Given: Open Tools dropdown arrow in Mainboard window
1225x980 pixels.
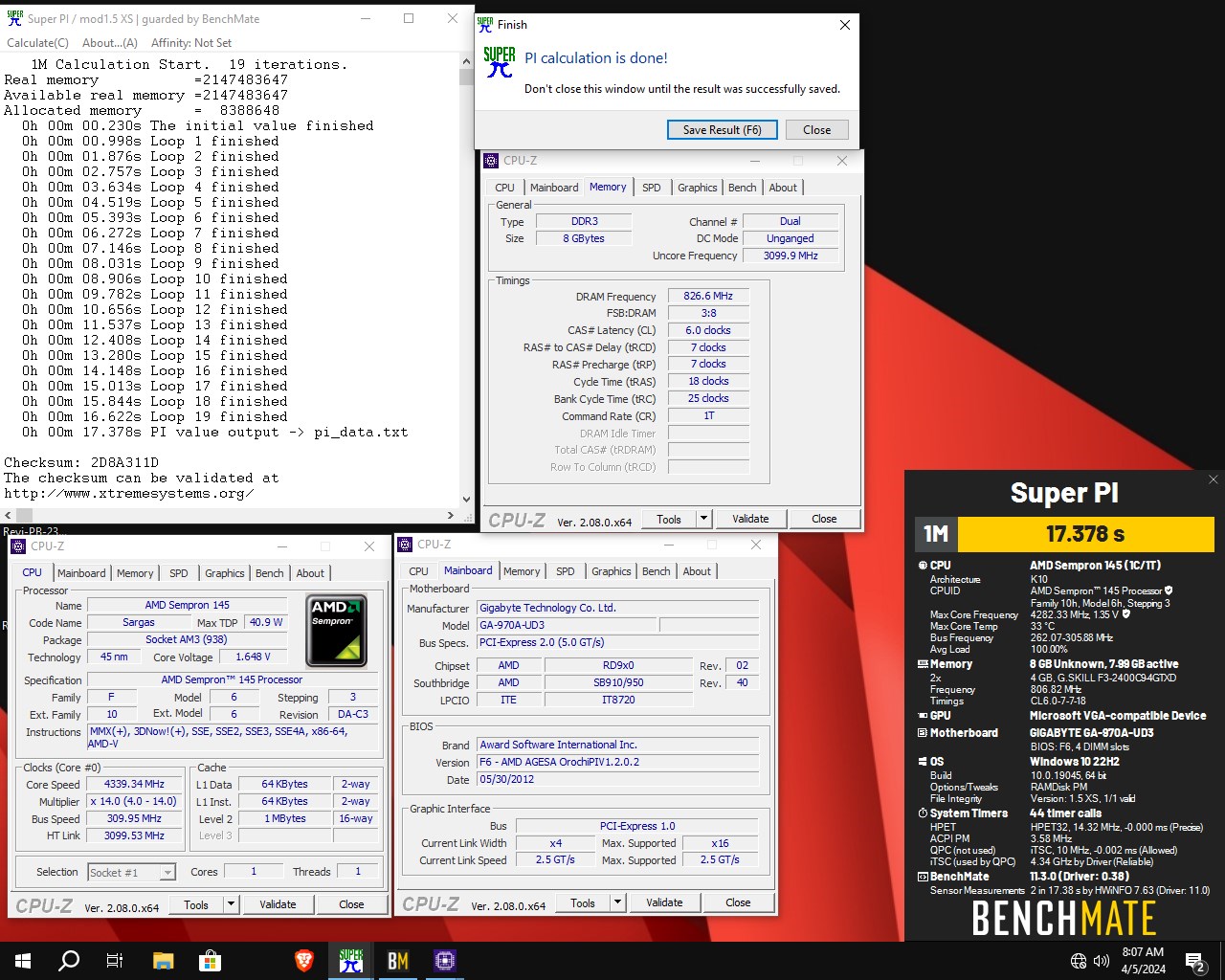Looking at the screenshot, I should click(x=617, y=902).
